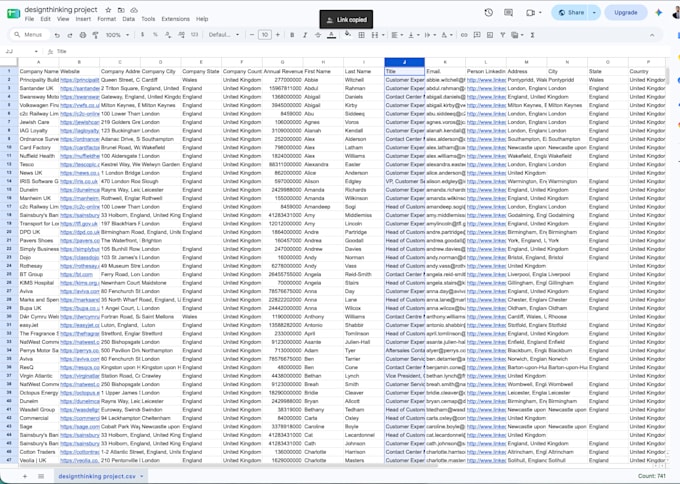680x484 pixels.
Task: Open the Principality website link in row 2
Action: coord(79,80)
